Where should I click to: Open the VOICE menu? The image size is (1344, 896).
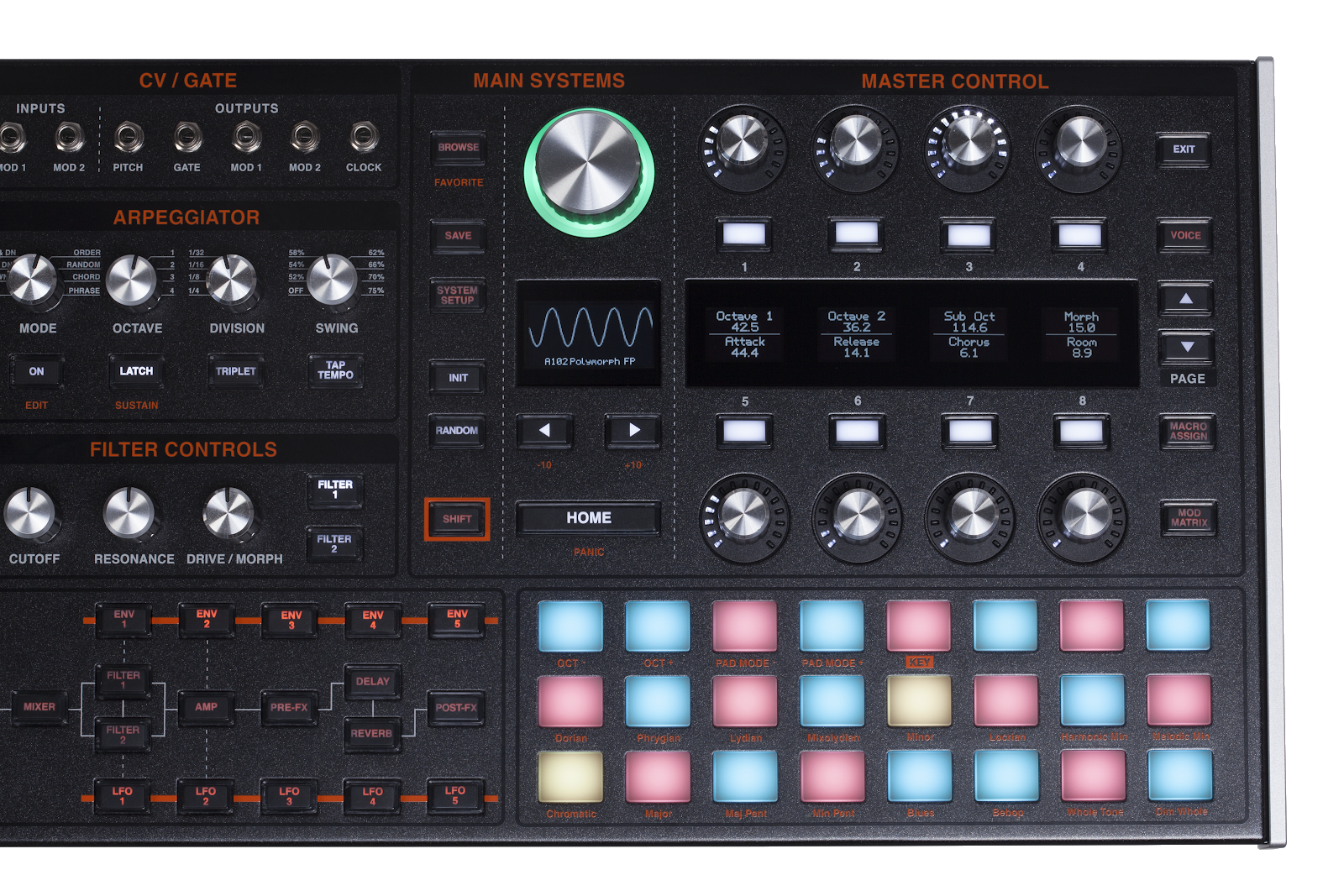click(1186, 236)
